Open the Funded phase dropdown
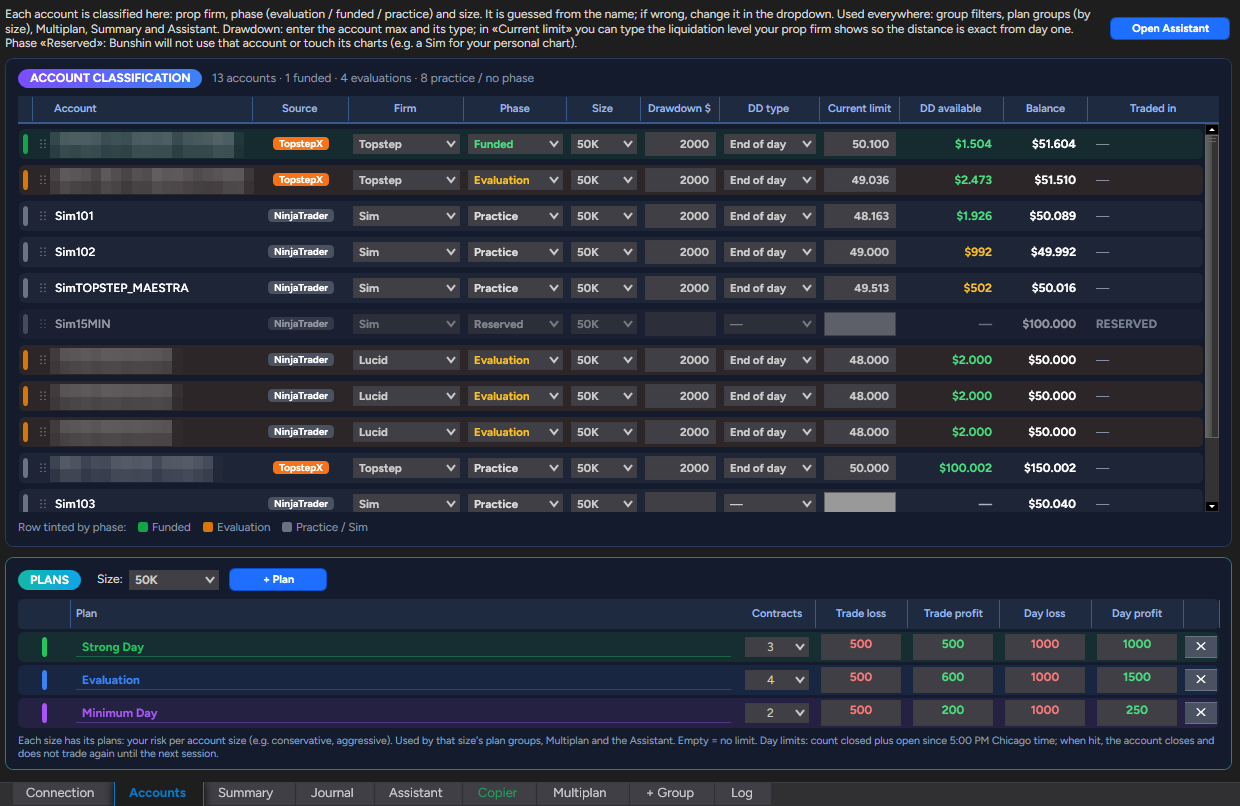 (x=515, y=144)
